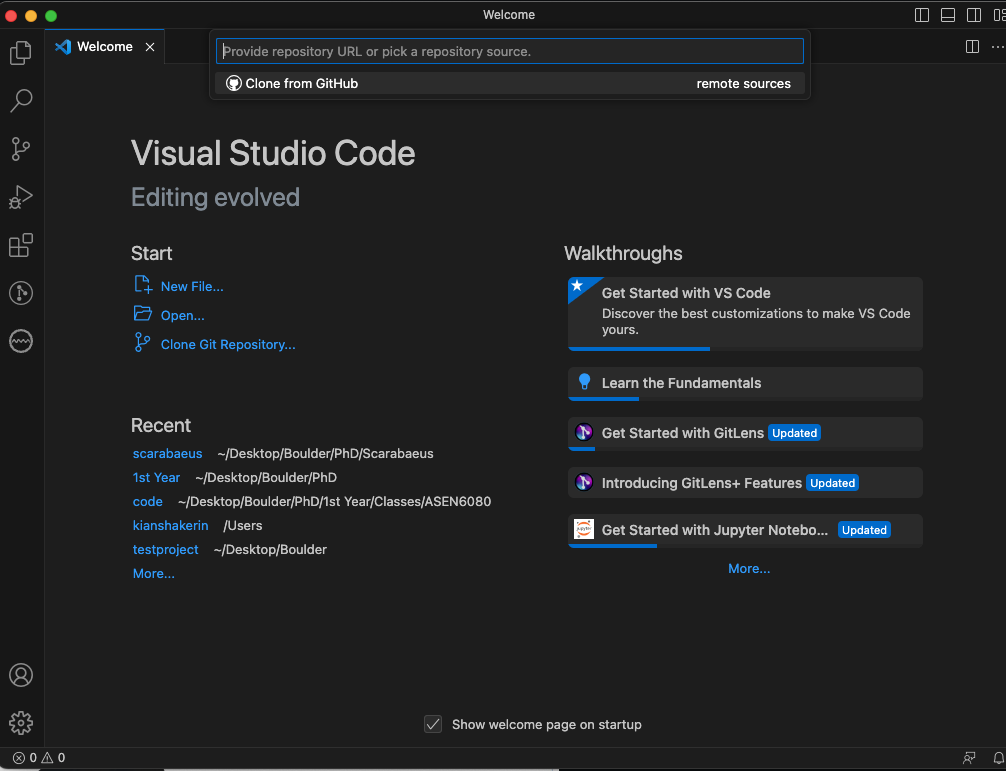Click the git branch icon beside Clone Git Repository
The height and width of the screenshot is (771, 1006).
point(142,343)
